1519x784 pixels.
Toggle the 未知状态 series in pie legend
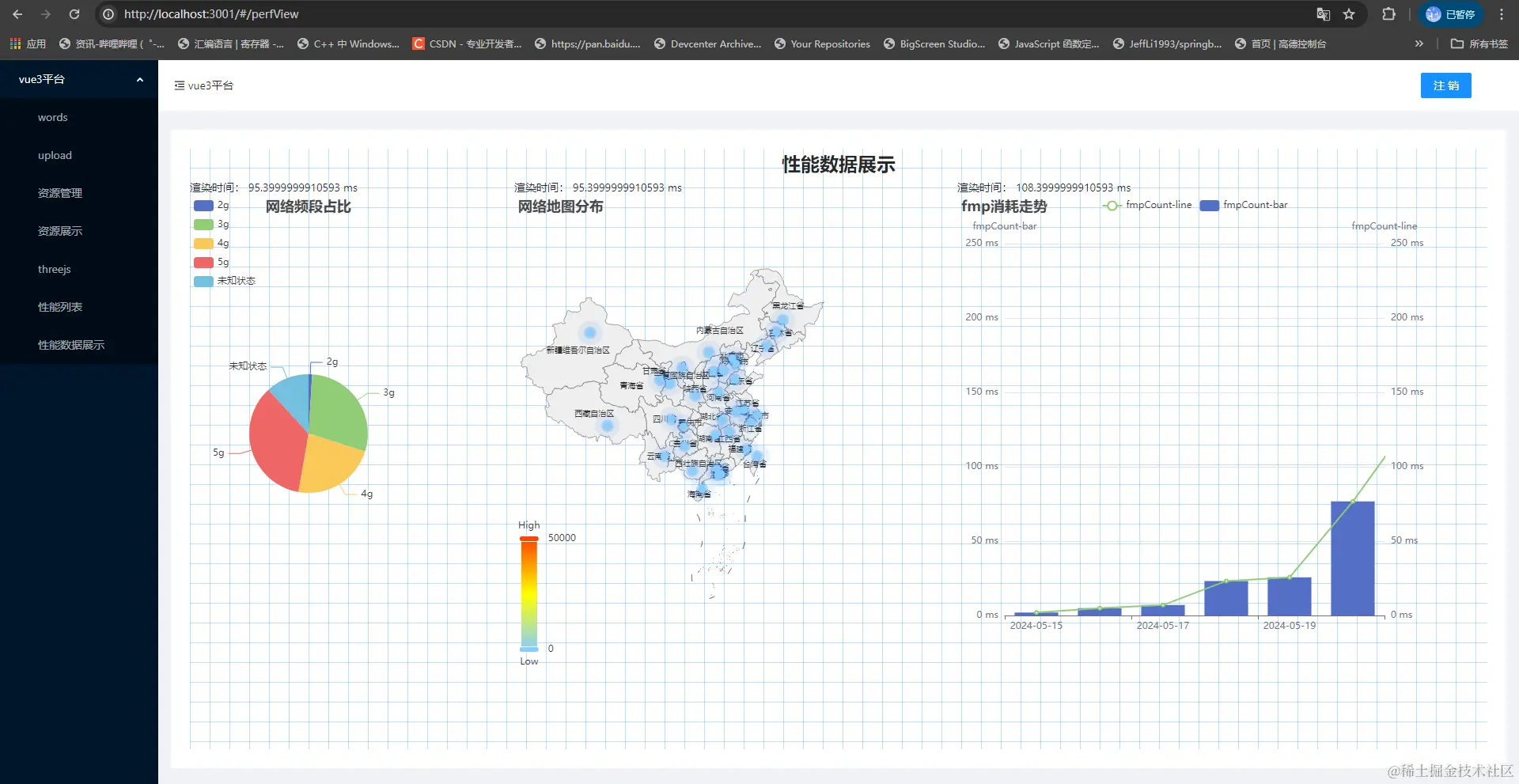coord(225,281)
